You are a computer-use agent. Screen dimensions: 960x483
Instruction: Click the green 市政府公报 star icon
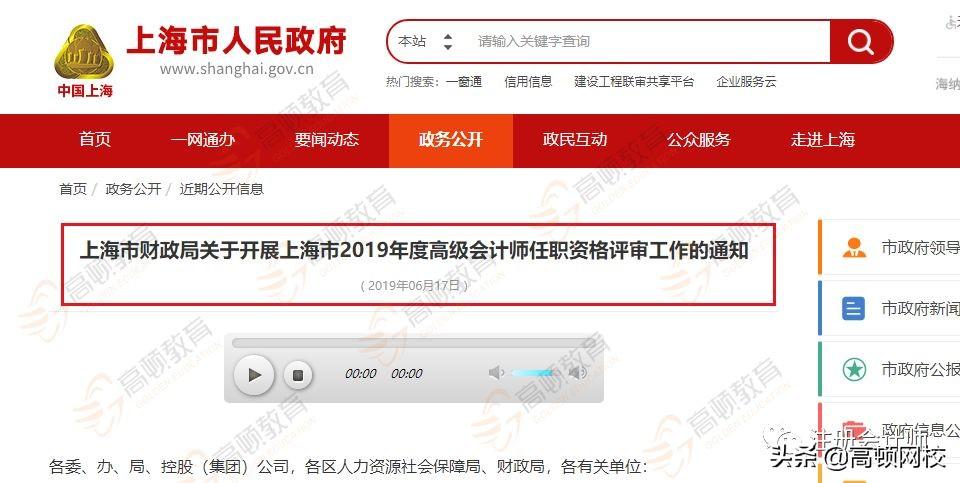coord(854,369)
